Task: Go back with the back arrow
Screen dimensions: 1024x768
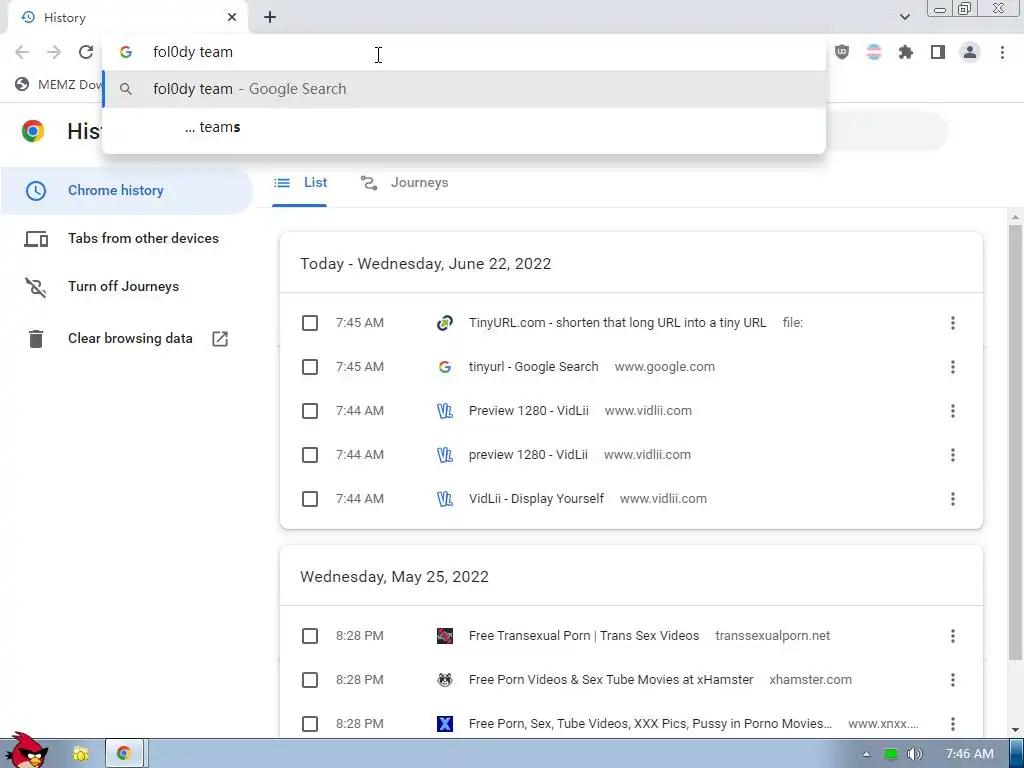Action: coord(22,52)
